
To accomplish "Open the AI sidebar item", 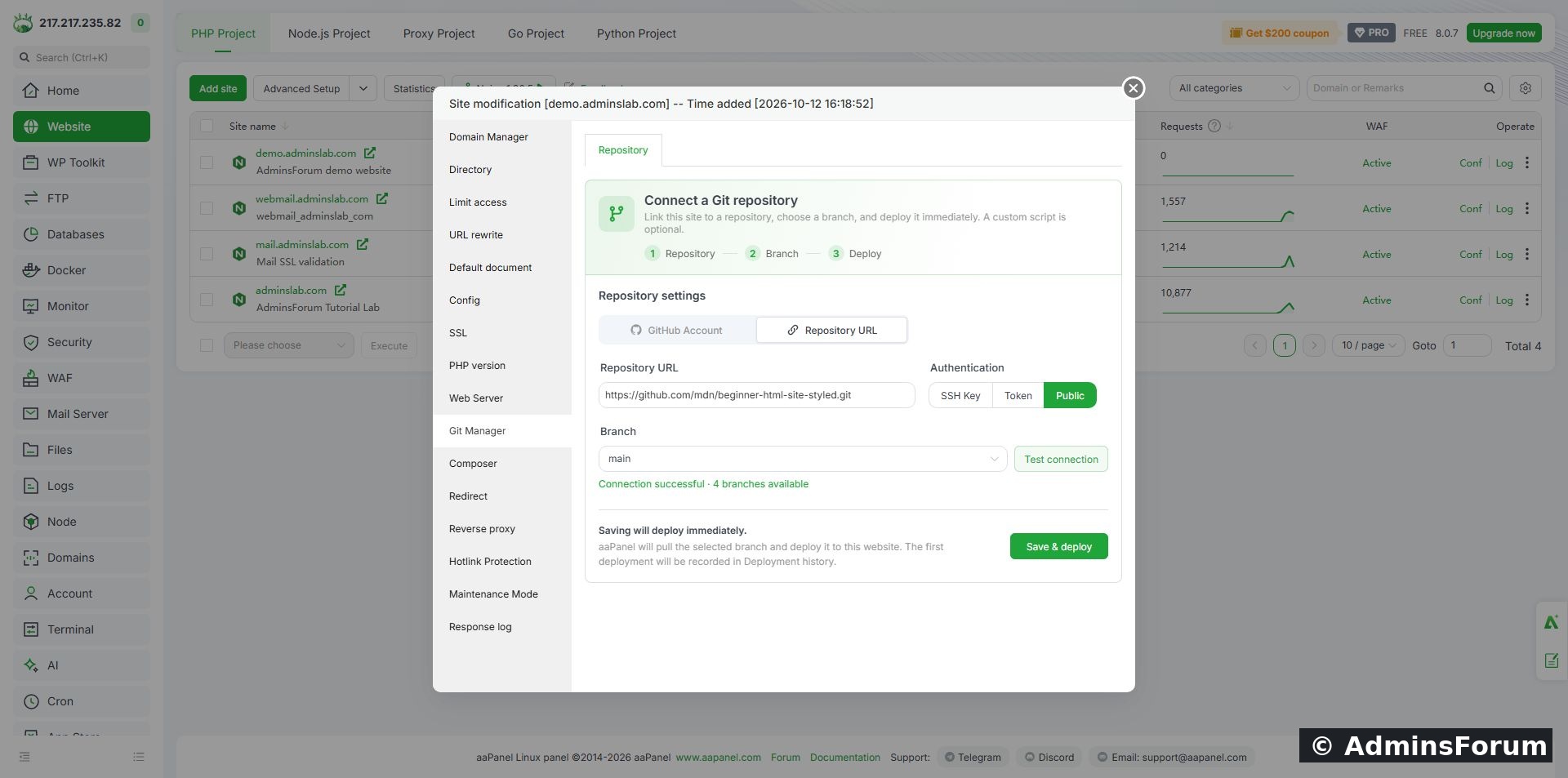I will coord(82,665).
